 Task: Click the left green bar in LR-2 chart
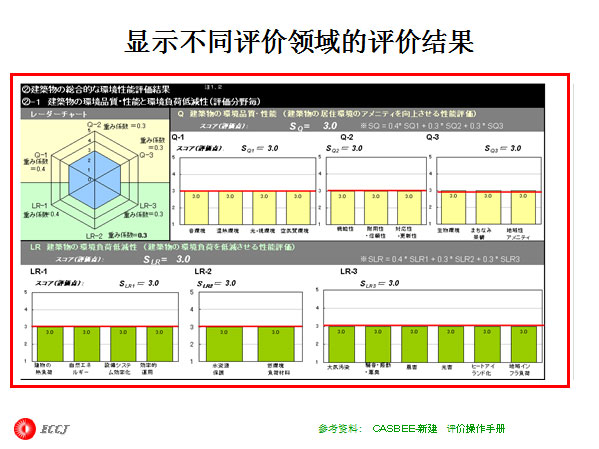click(x=224, y=344)
